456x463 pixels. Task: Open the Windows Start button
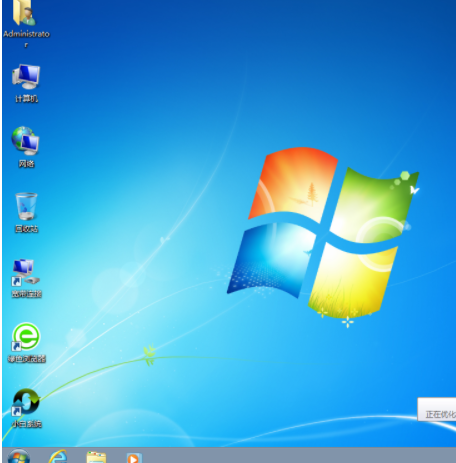pyautogui.click(x=18, y=456)
